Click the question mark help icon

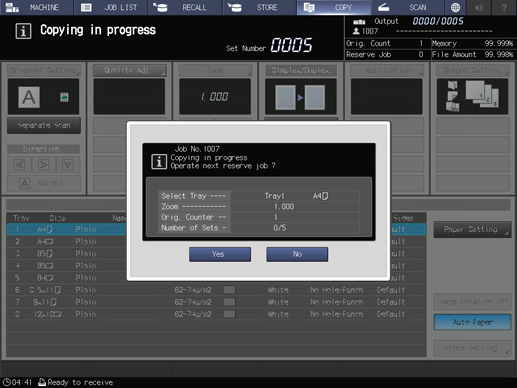pos(504,7)
